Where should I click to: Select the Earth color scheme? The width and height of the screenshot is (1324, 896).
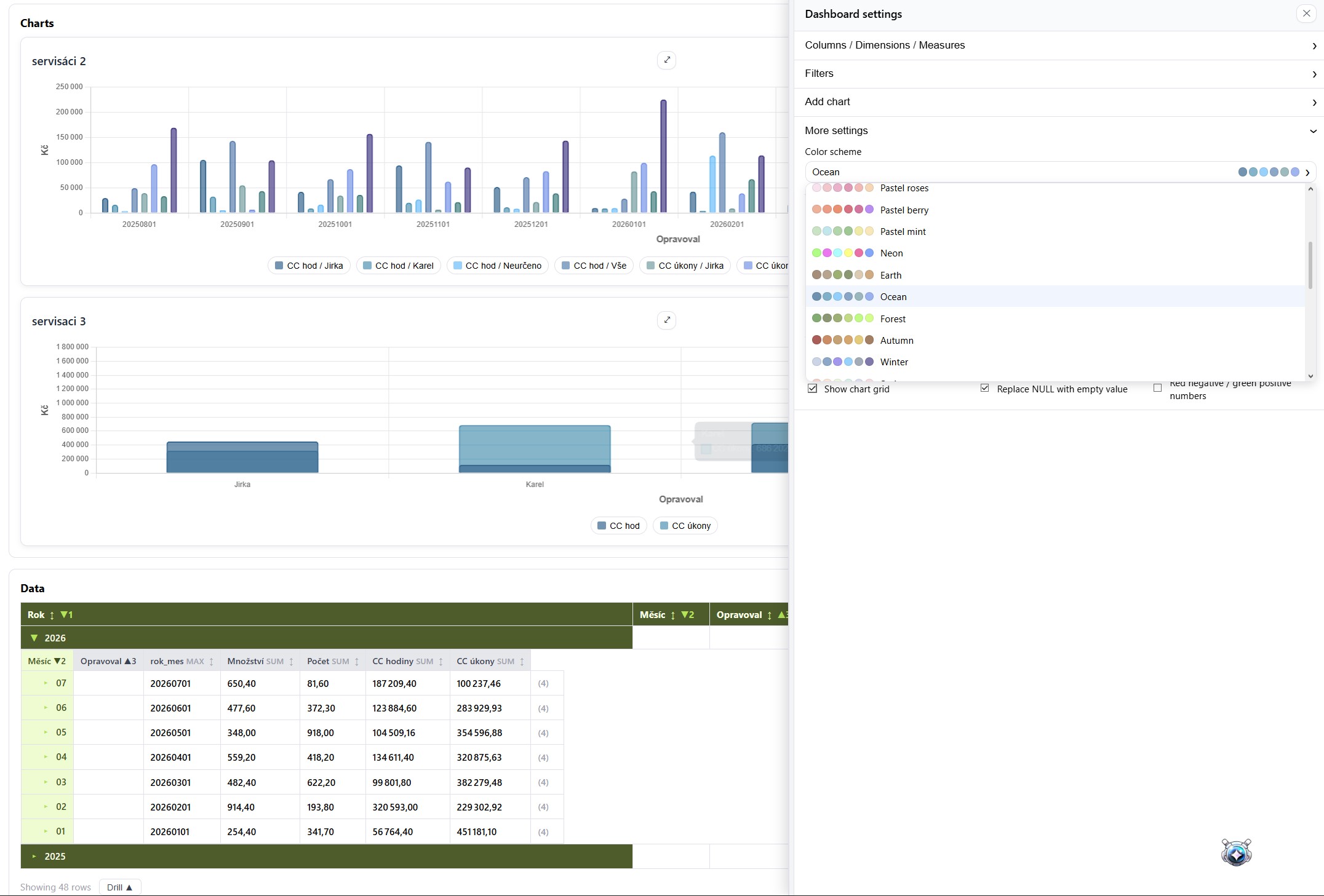pyautogui.click(x=1055, y=275)
